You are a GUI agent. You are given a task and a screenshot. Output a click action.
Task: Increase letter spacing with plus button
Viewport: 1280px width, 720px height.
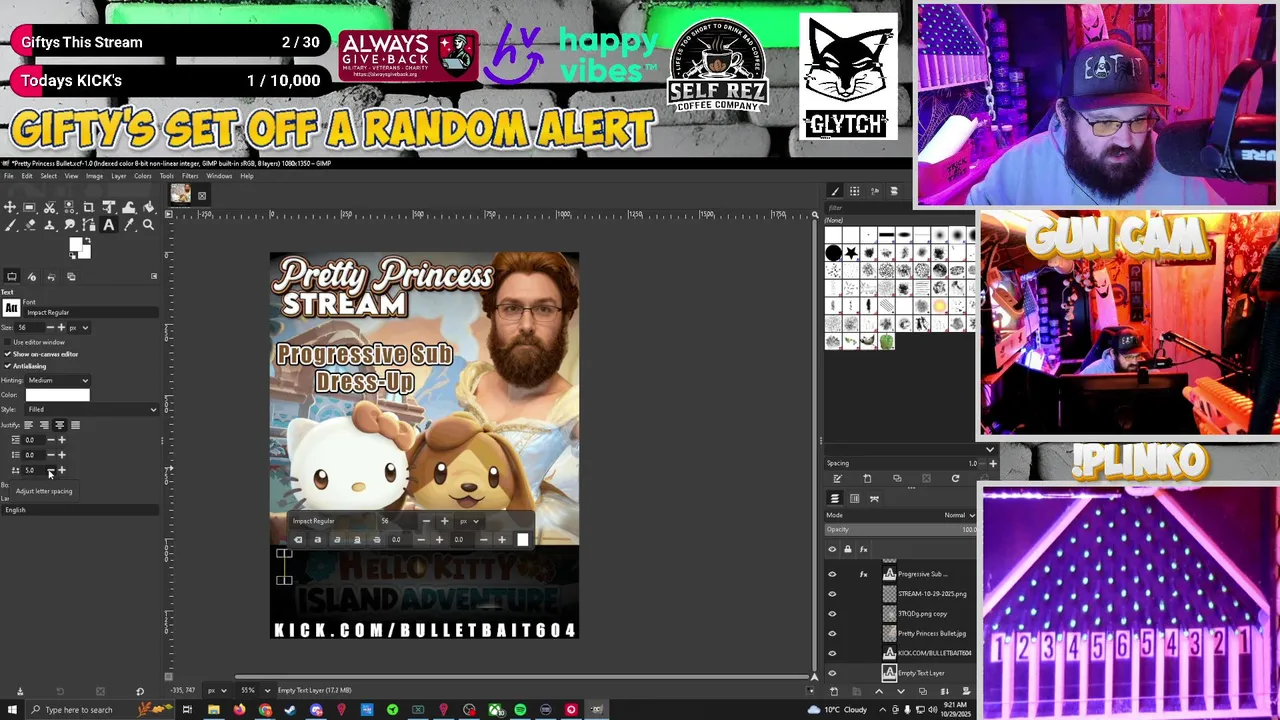click(62, 470)
